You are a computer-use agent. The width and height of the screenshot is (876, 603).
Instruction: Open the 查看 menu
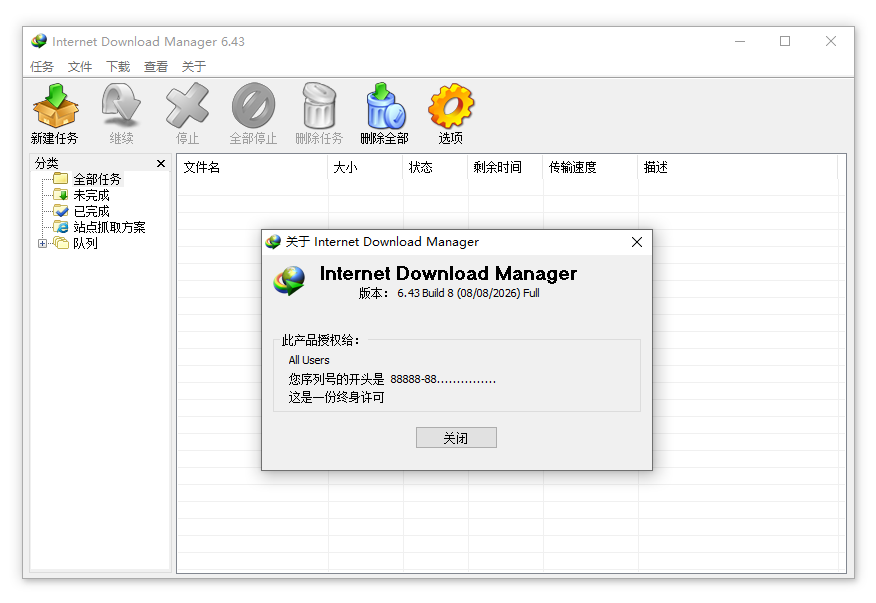tap(156, 67)
